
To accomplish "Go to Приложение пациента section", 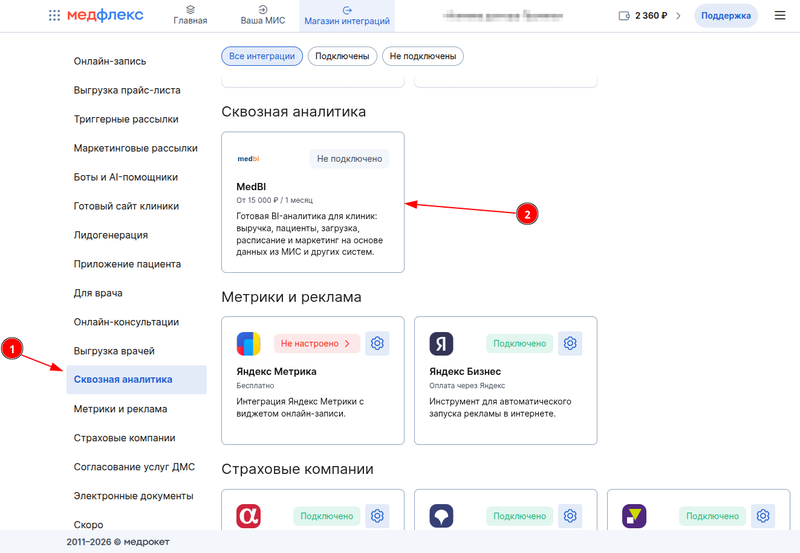I will (127, 264).
